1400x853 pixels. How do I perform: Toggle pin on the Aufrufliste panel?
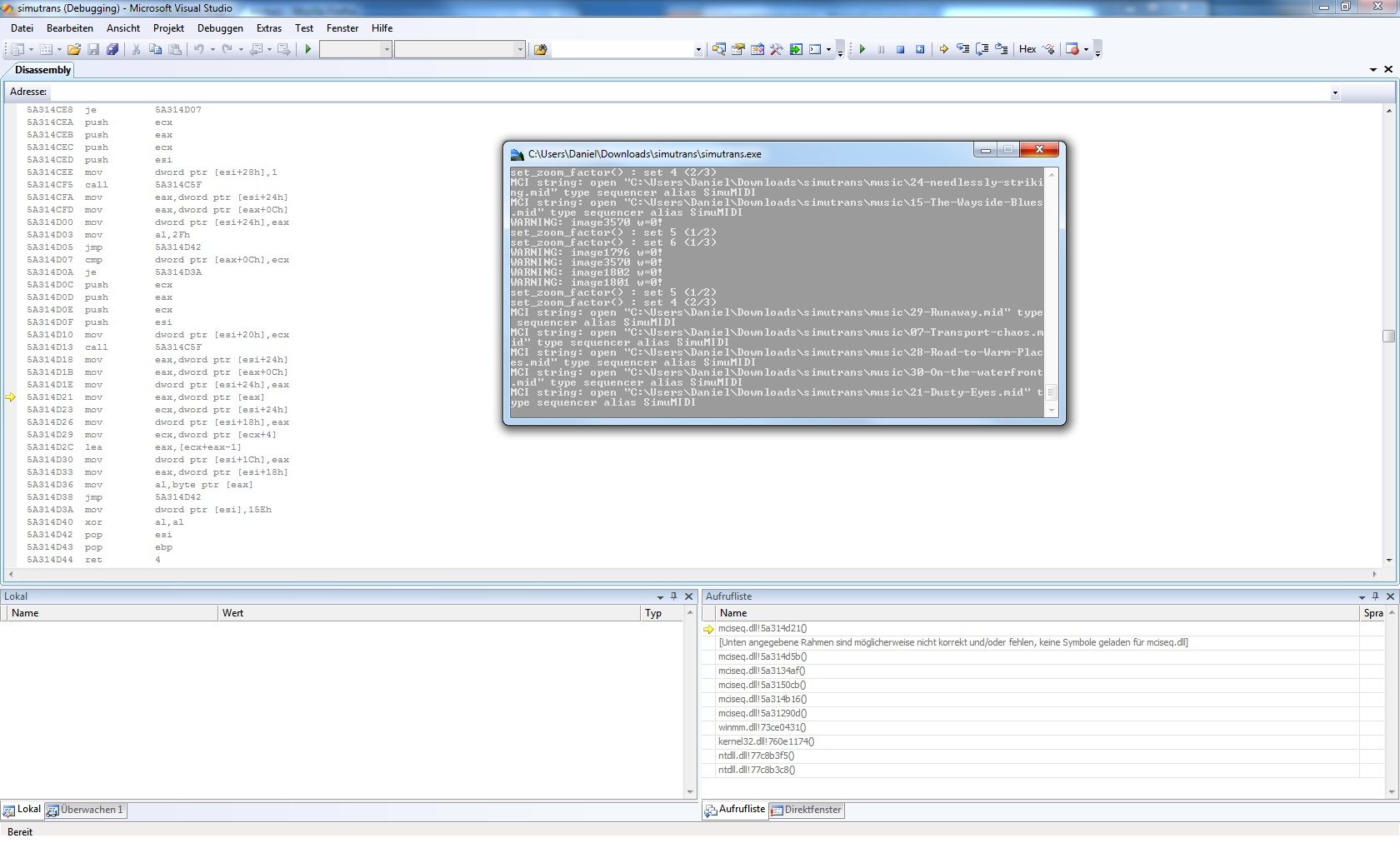[x=1375, y=596]
